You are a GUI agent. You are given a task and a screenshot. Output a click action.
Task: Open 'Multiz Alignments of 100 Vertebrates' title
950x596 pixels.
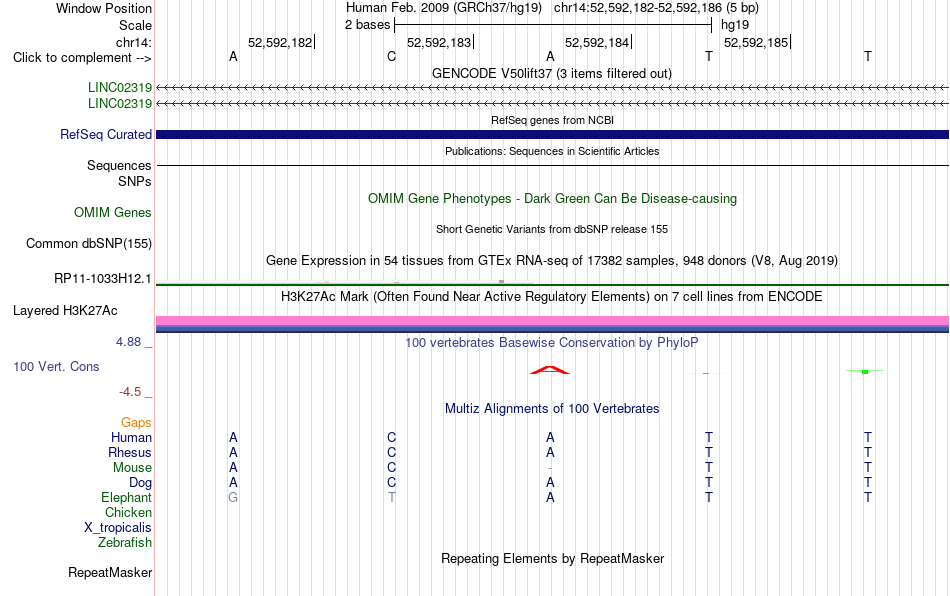pos(552,408)
